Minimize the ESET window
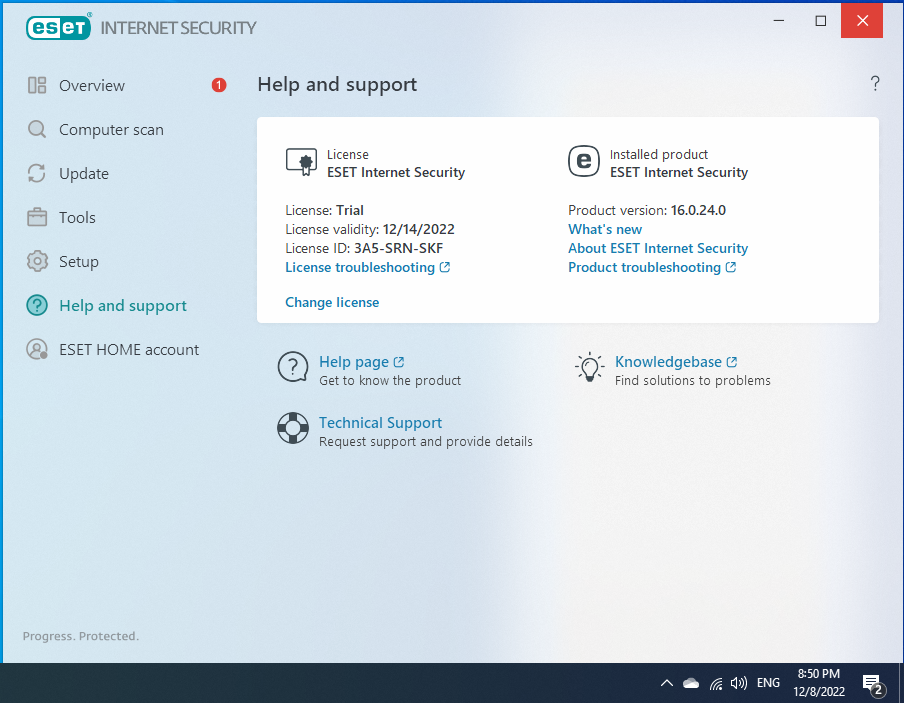 [x=779, y=21]
